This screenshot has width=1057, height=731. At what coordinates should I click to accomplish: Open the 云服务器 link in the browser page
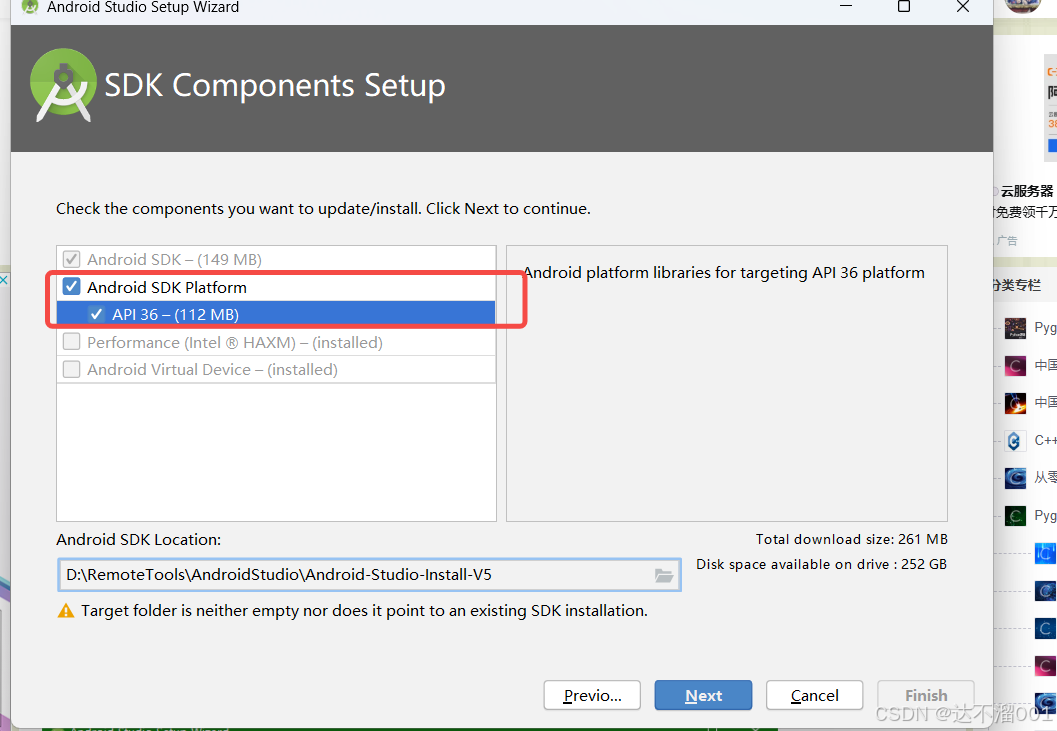(x=1027, y=191)
